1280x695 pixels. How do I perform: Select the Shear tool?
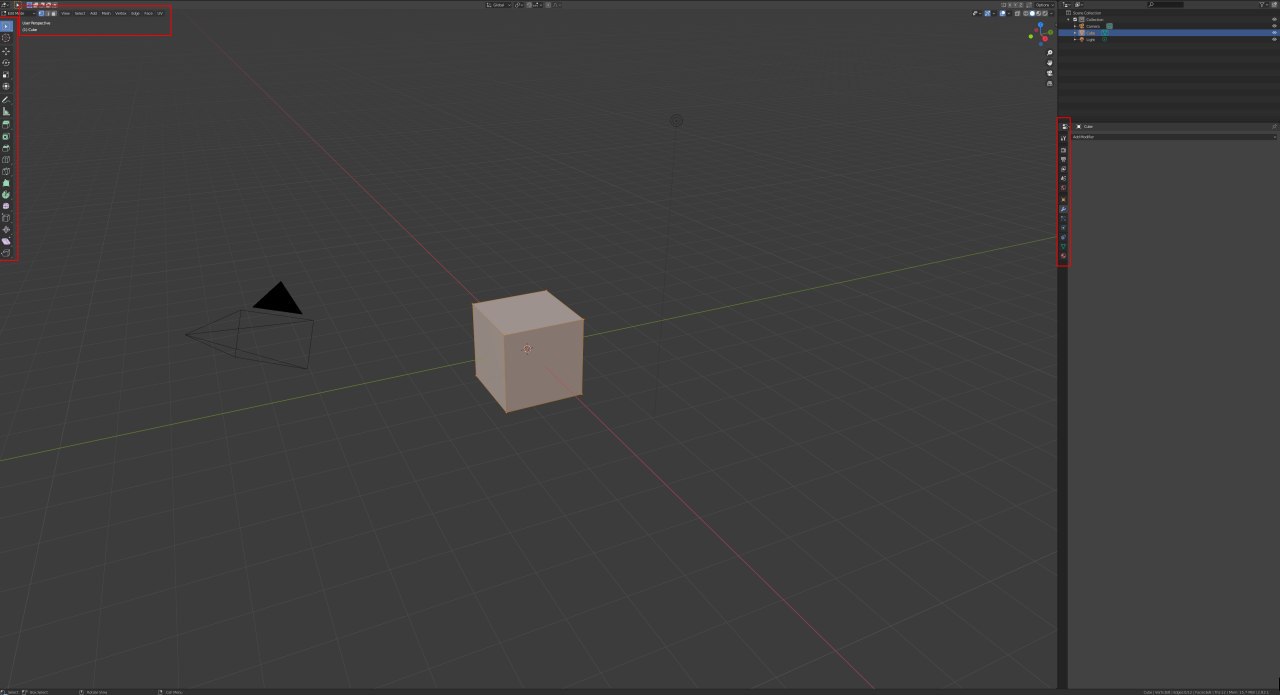point(6,242)
